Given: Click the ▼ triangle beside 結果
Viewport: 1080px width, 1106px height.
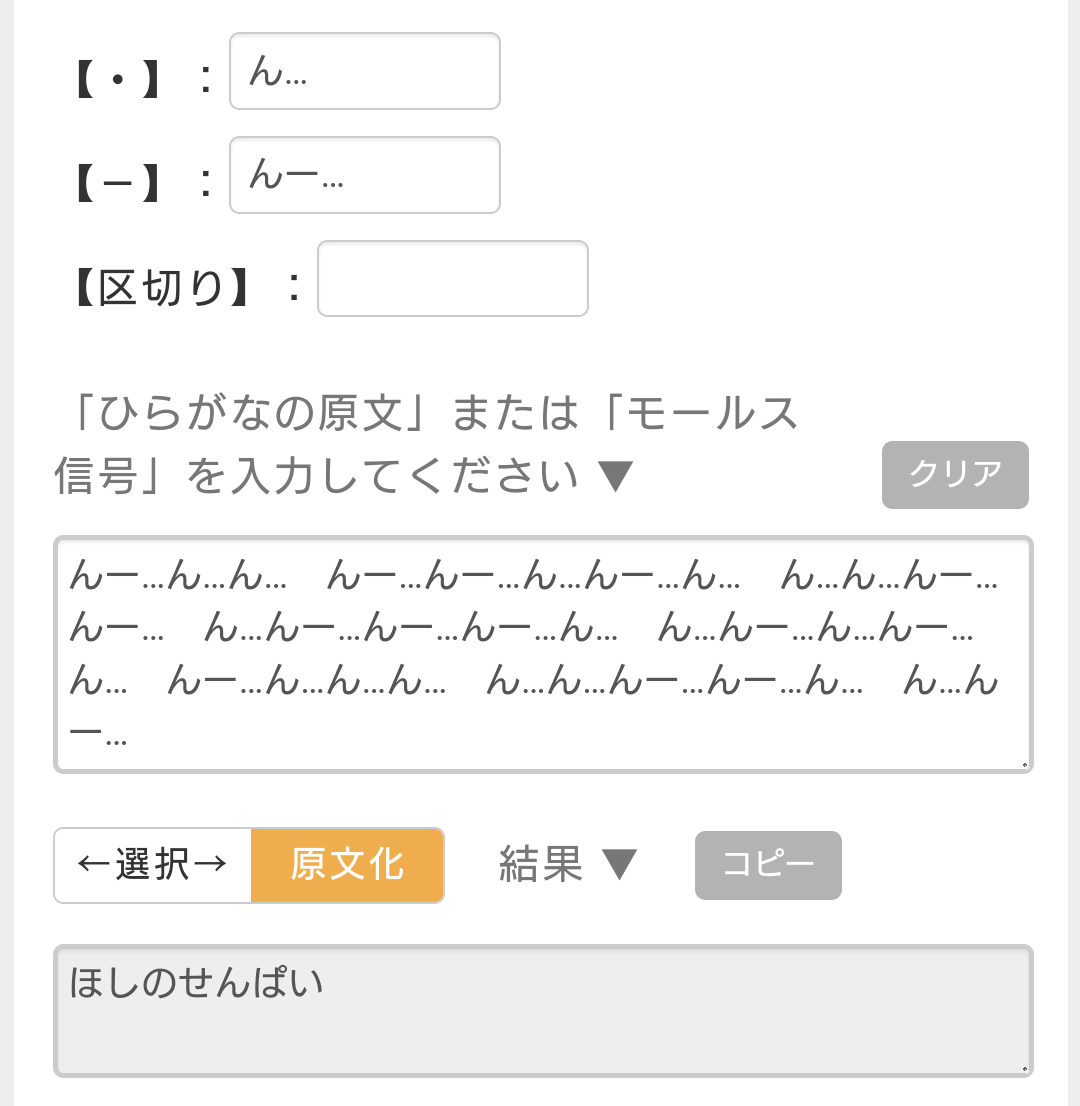Looking at the screenshot, I should click(619, 865).
